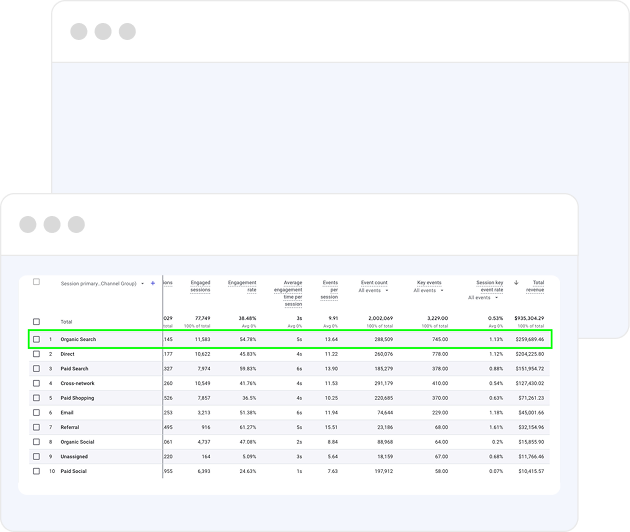Viewport: 630px width, 532px height.
Task: Tick the Organic Search row checkbox
Action: [36, 339]
